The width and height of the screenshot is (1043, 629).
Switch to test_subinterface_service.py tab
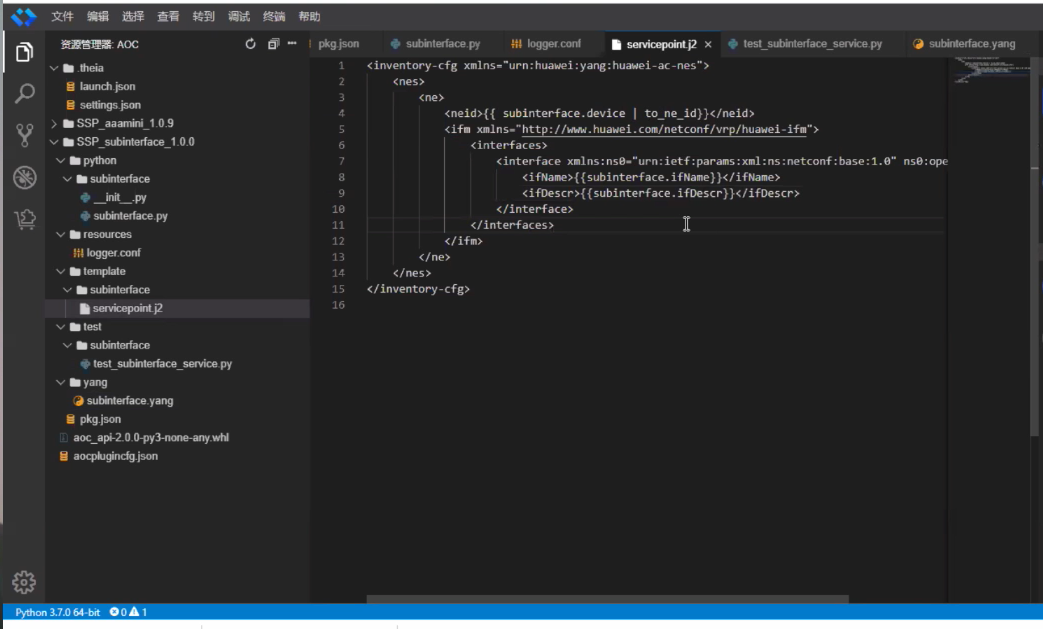coord(812,44)
